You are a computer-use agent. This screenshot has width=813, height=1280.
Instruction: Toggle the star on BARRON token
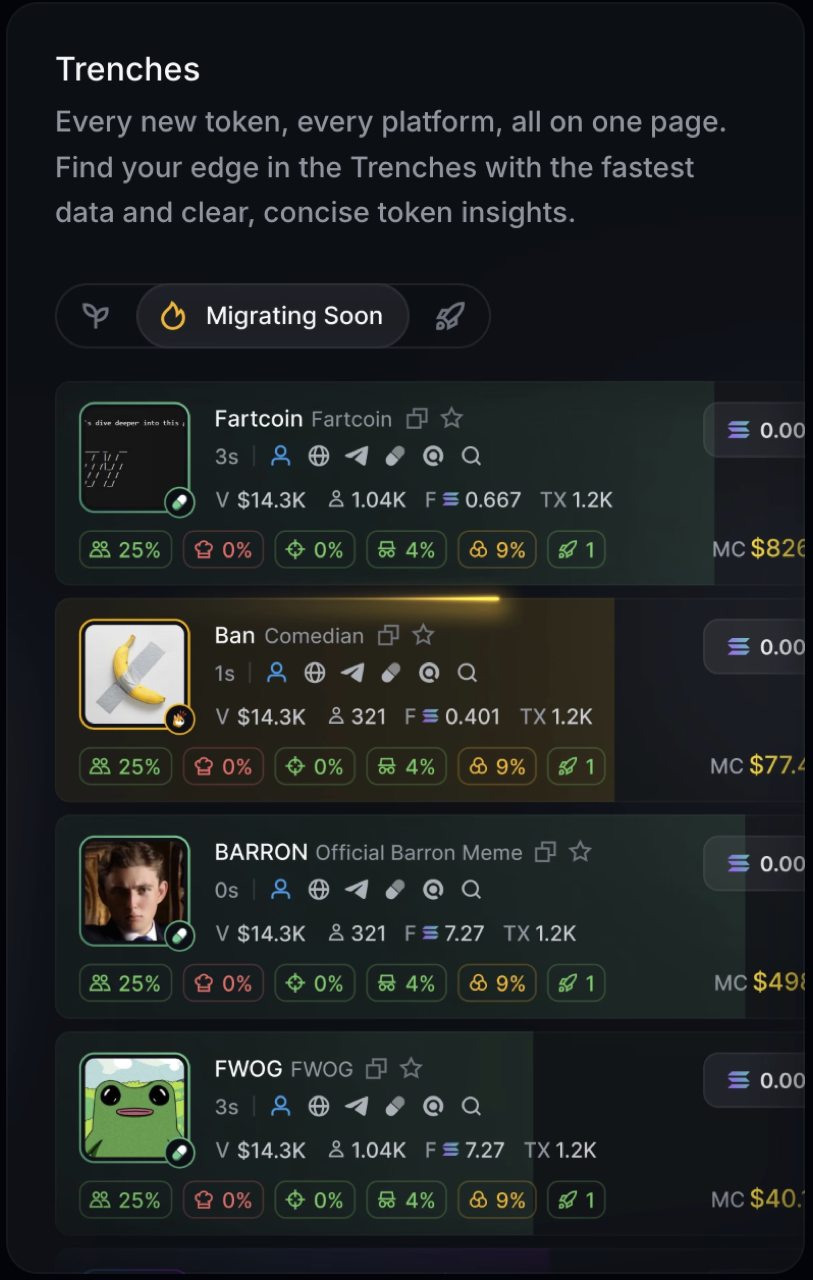580,852
